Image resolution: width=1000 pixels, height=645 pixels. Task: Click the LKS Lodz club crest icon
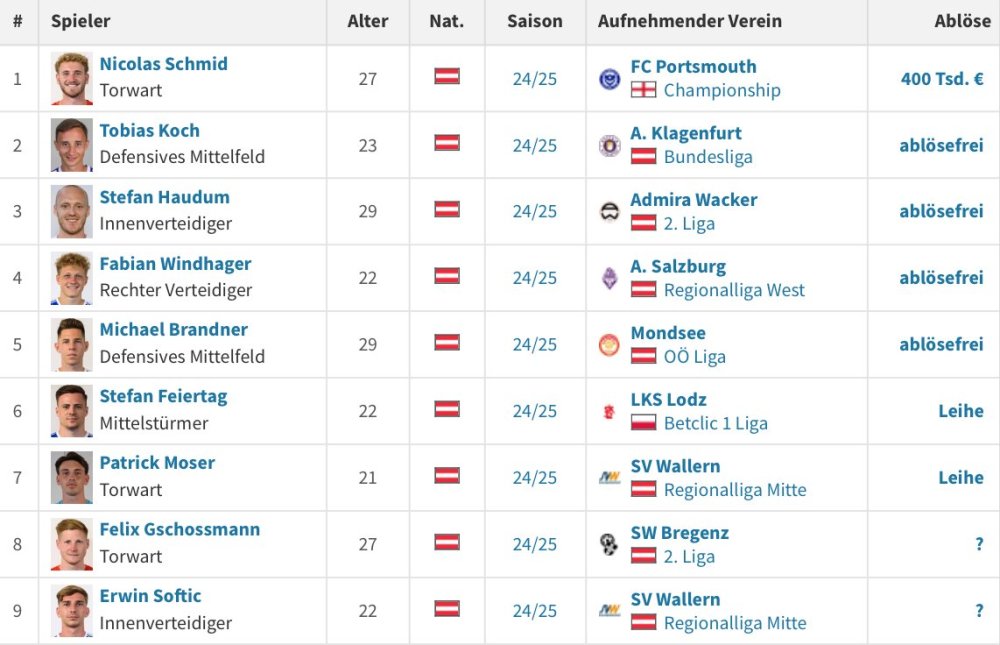click(x=609, y=412)
